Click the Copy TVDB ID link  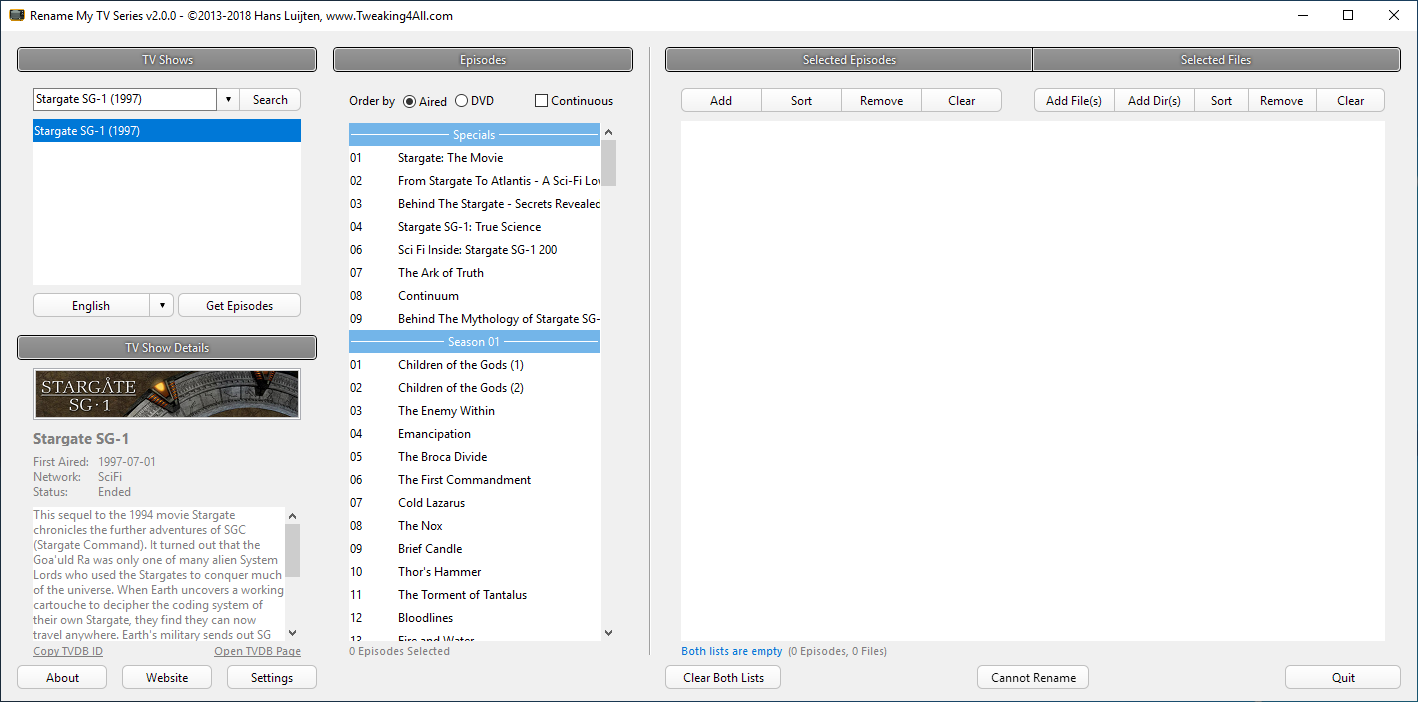pos(68,651)
